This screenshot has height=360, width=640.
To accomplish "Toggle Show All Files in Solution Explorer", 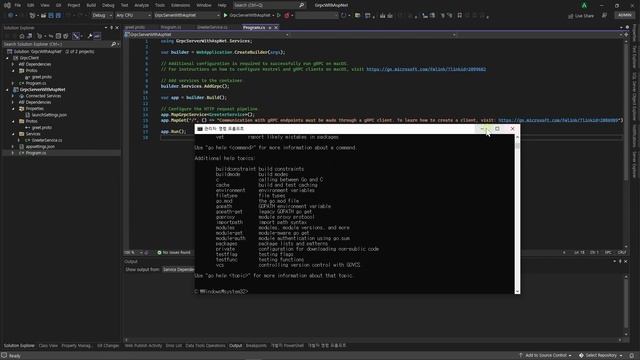I will point(66,36).
